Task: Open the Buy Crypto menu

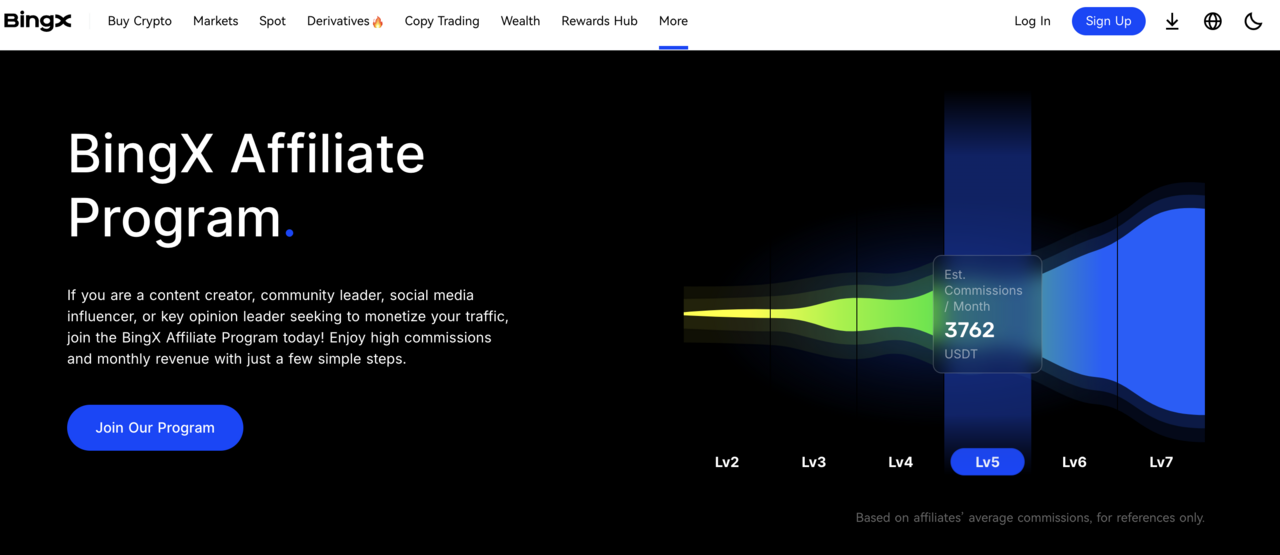Action: (140, 21)
